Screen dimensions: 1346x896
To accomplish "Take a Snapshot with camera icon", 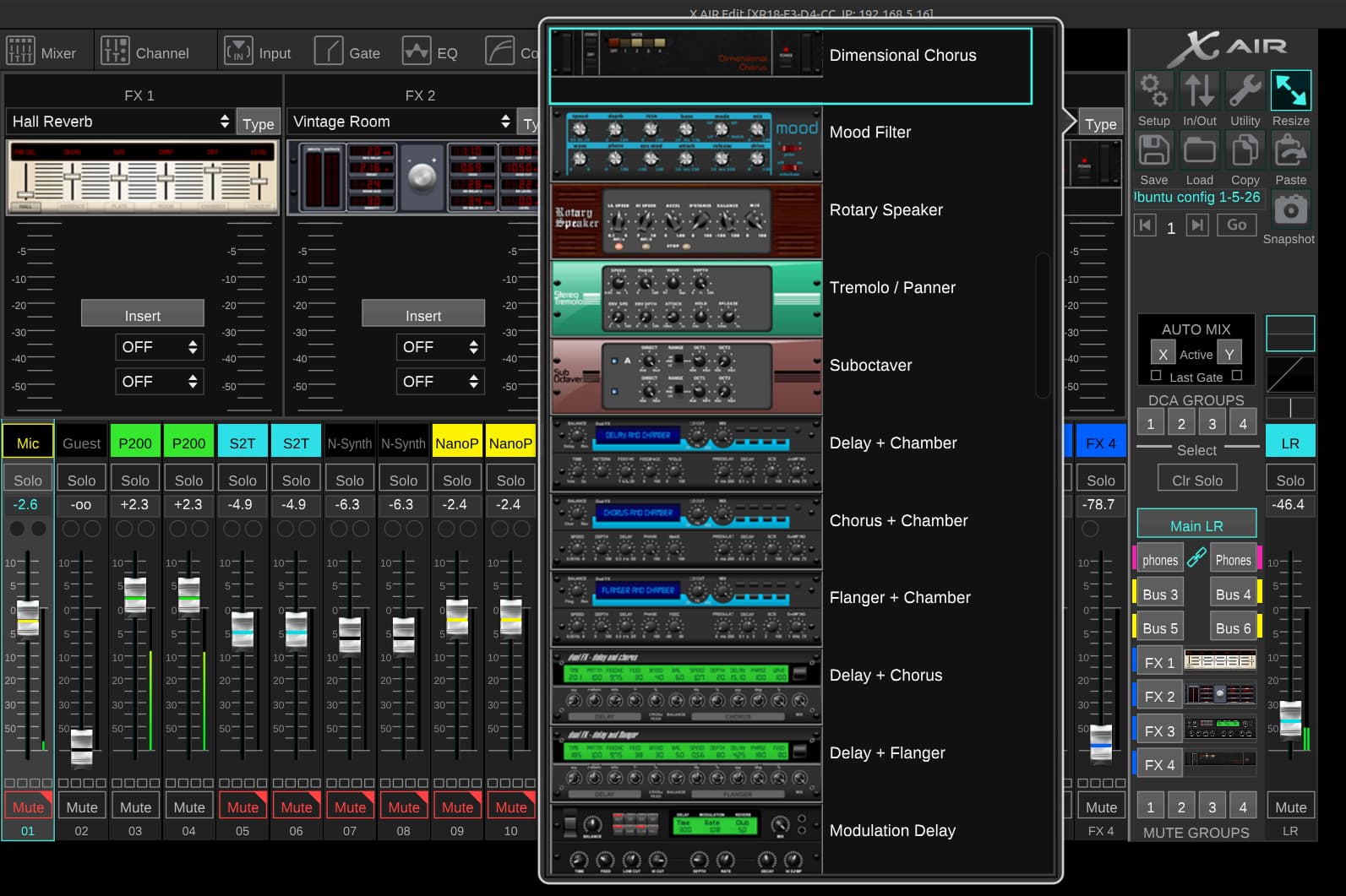I will tap(1289, 209).
